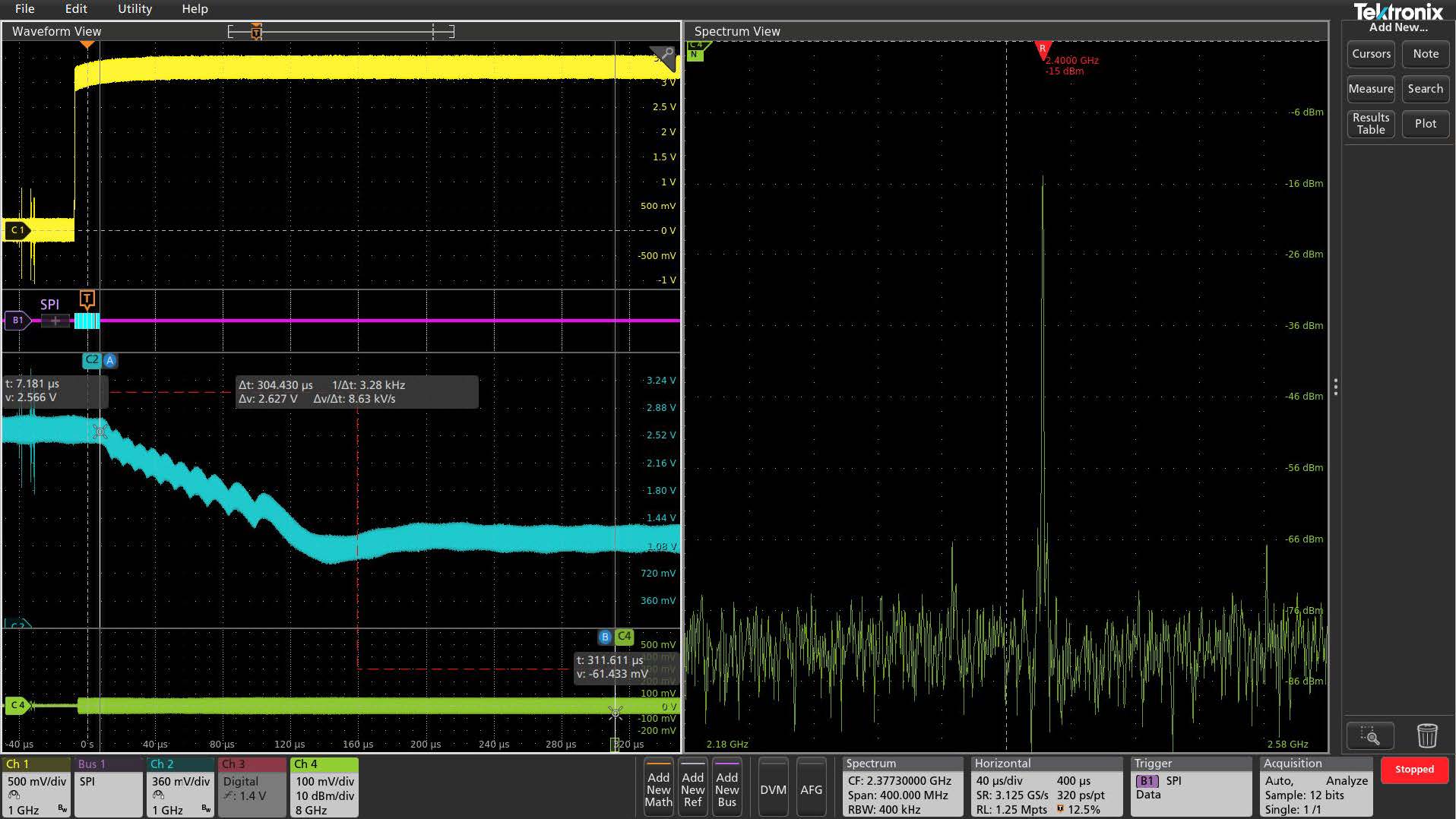Viewport: 1456px width, 819px height.
Task: Open the Ch 2 badge settings
Action: pyautogui.click(x=180, y=787)
